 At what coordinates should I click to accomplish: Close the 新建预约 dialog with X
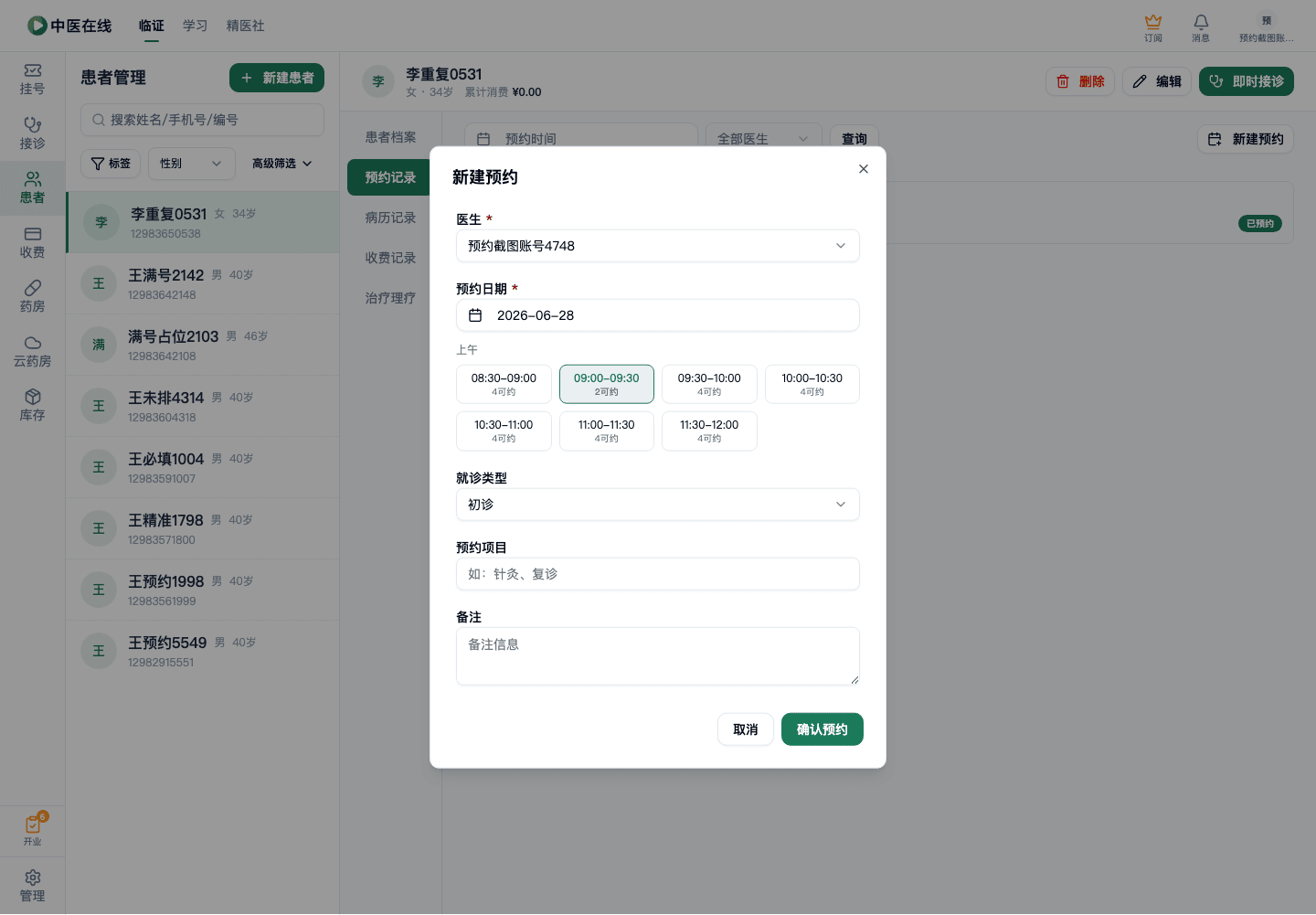864,169
